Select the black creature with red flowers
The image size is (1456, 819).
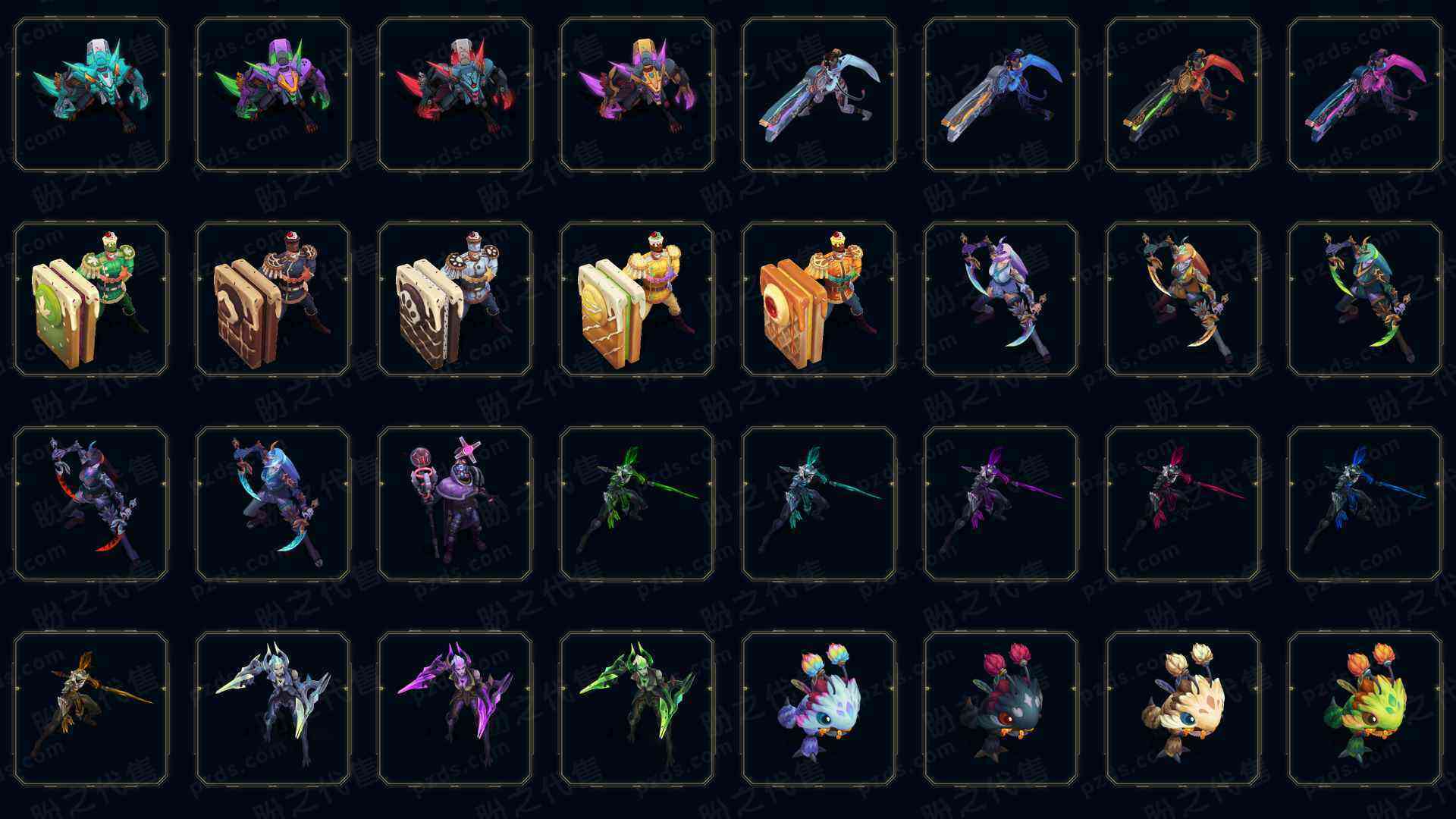click(1001, 708)
